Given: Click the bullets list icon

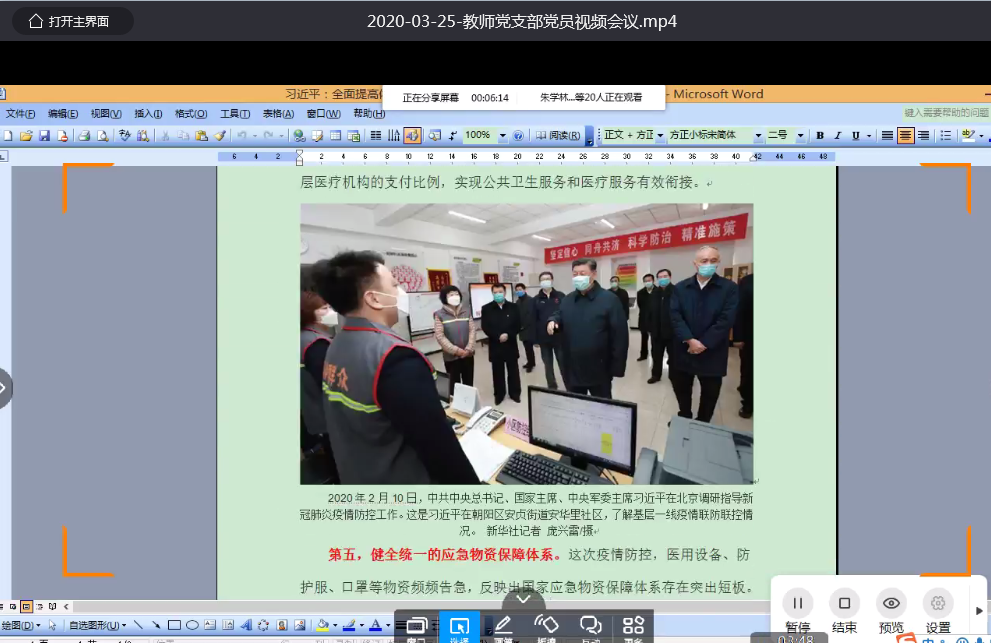Looking at the screenshot, I should coord(945,135).
